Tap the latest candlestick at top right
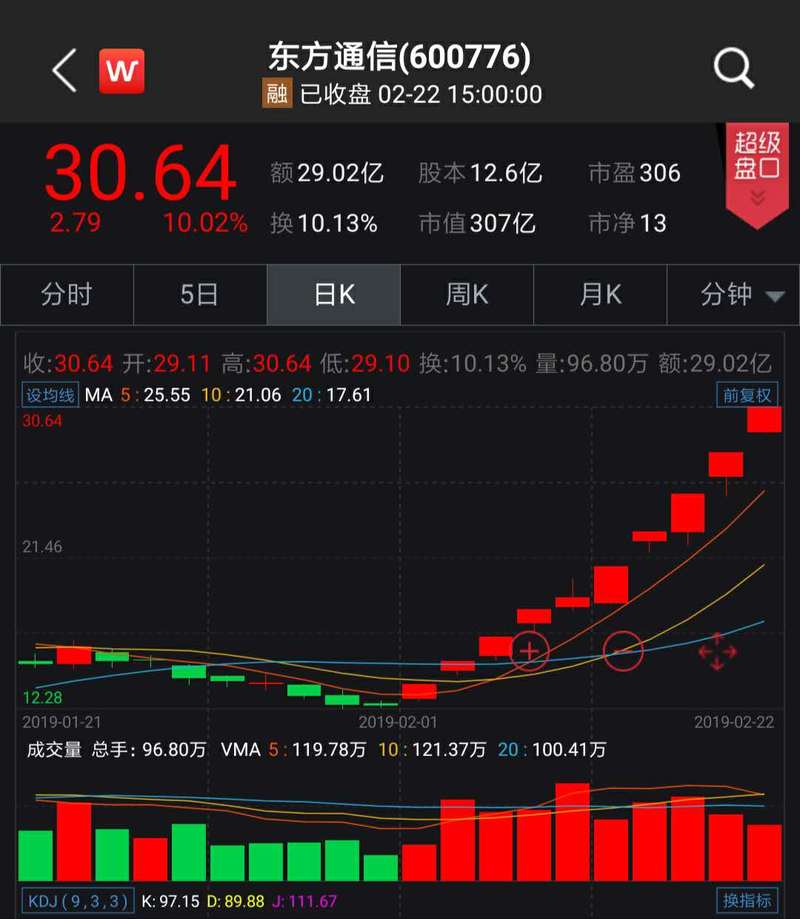800x919 pixels. (764, 420)
